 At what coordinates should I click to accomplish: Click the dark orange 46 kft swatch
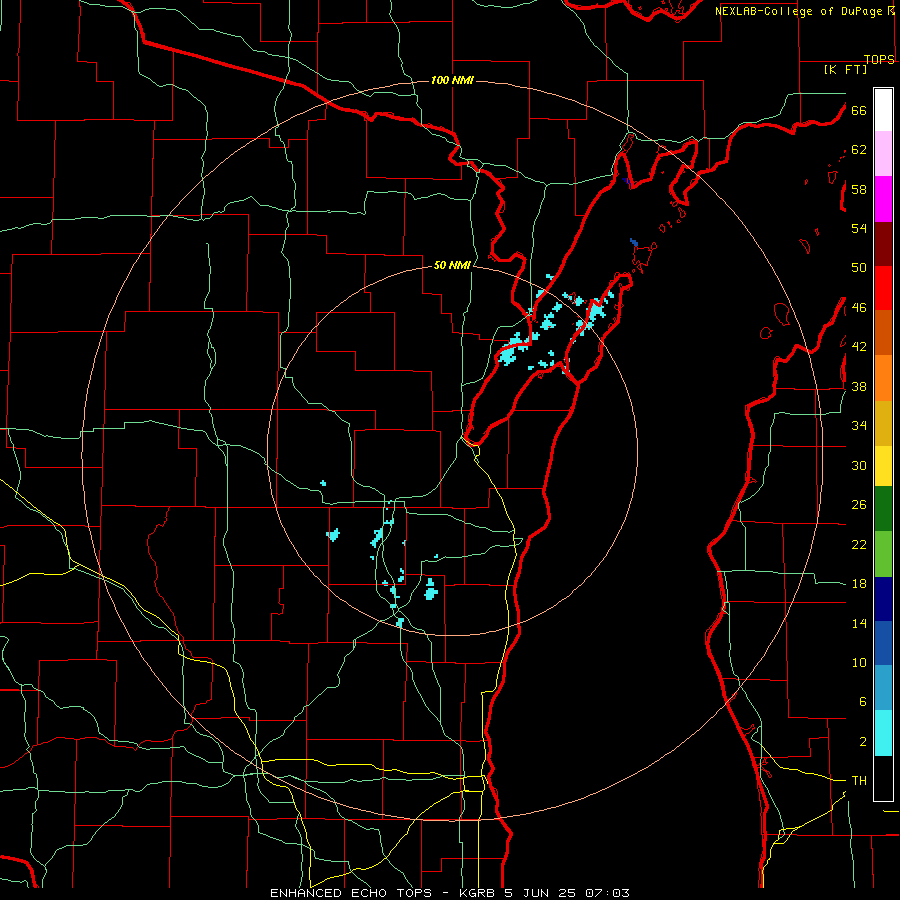click(x=883, y=333)
